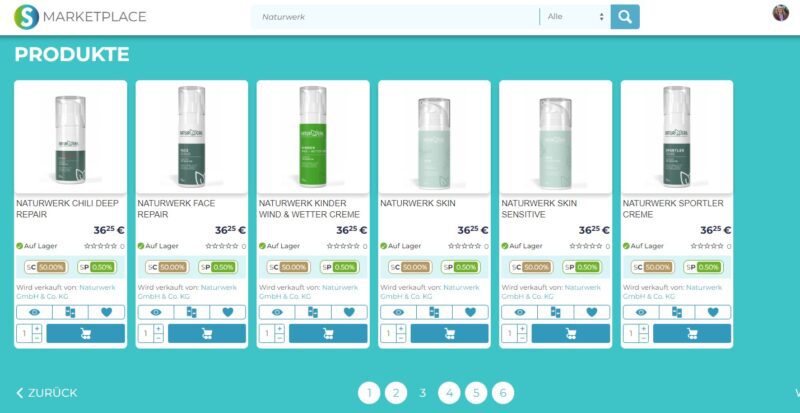
Task: Favorite Naturwerk Kinder Wind & Wetter Creme
Action: click(x=348, y=312)
